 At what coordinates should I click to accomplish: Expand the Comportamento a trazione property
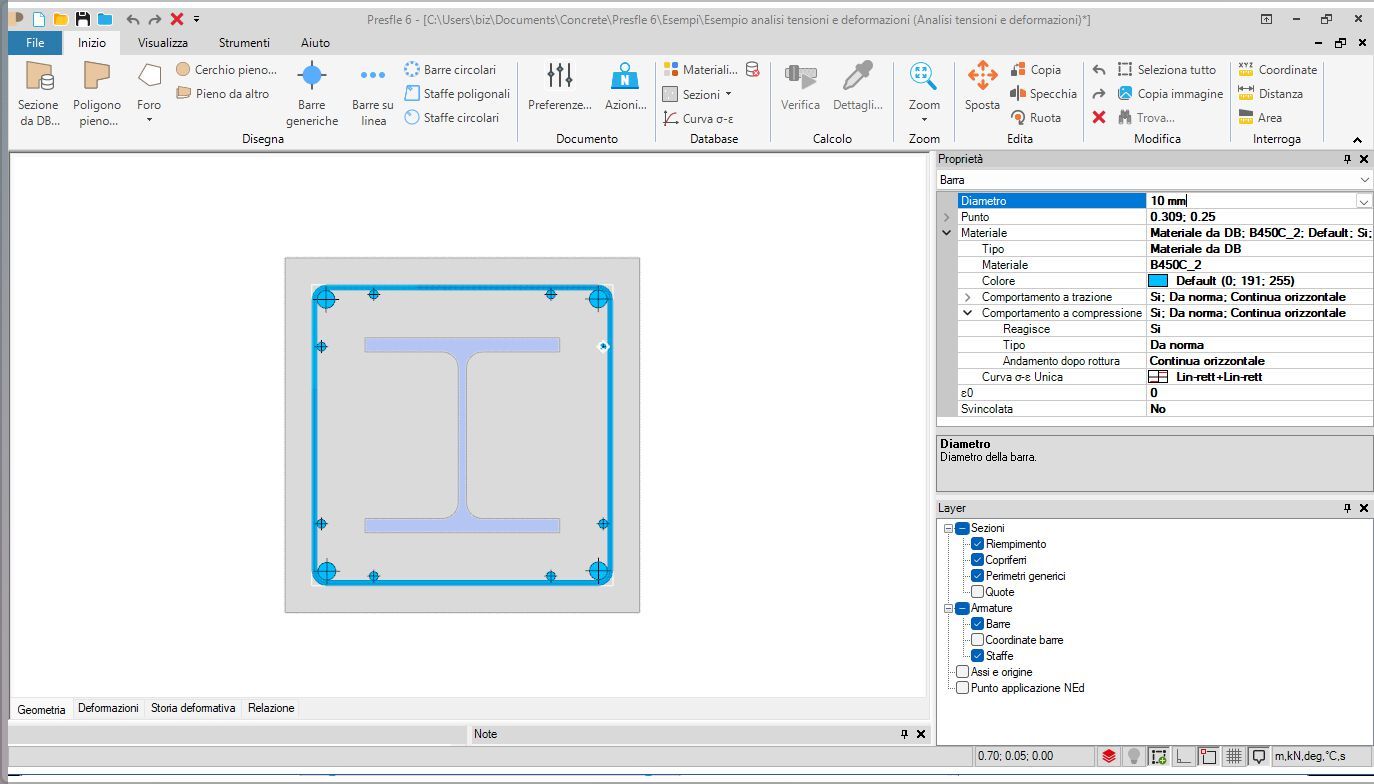[967, 297]
